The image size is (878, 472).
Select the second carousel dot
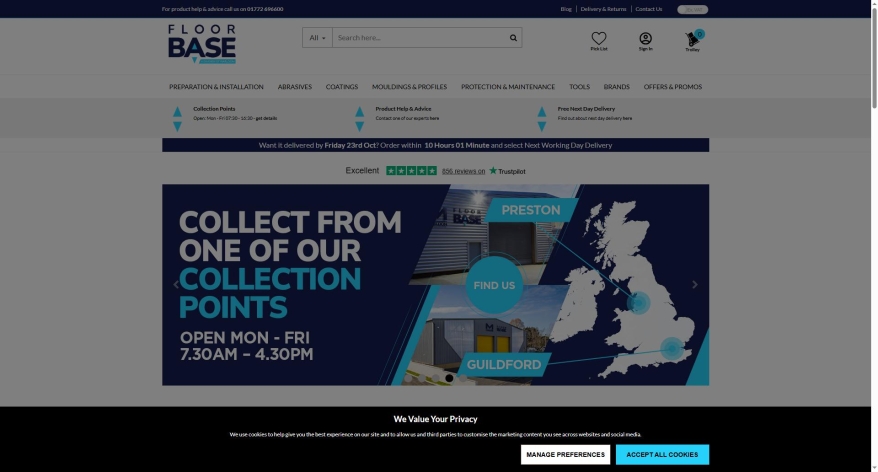422,378
